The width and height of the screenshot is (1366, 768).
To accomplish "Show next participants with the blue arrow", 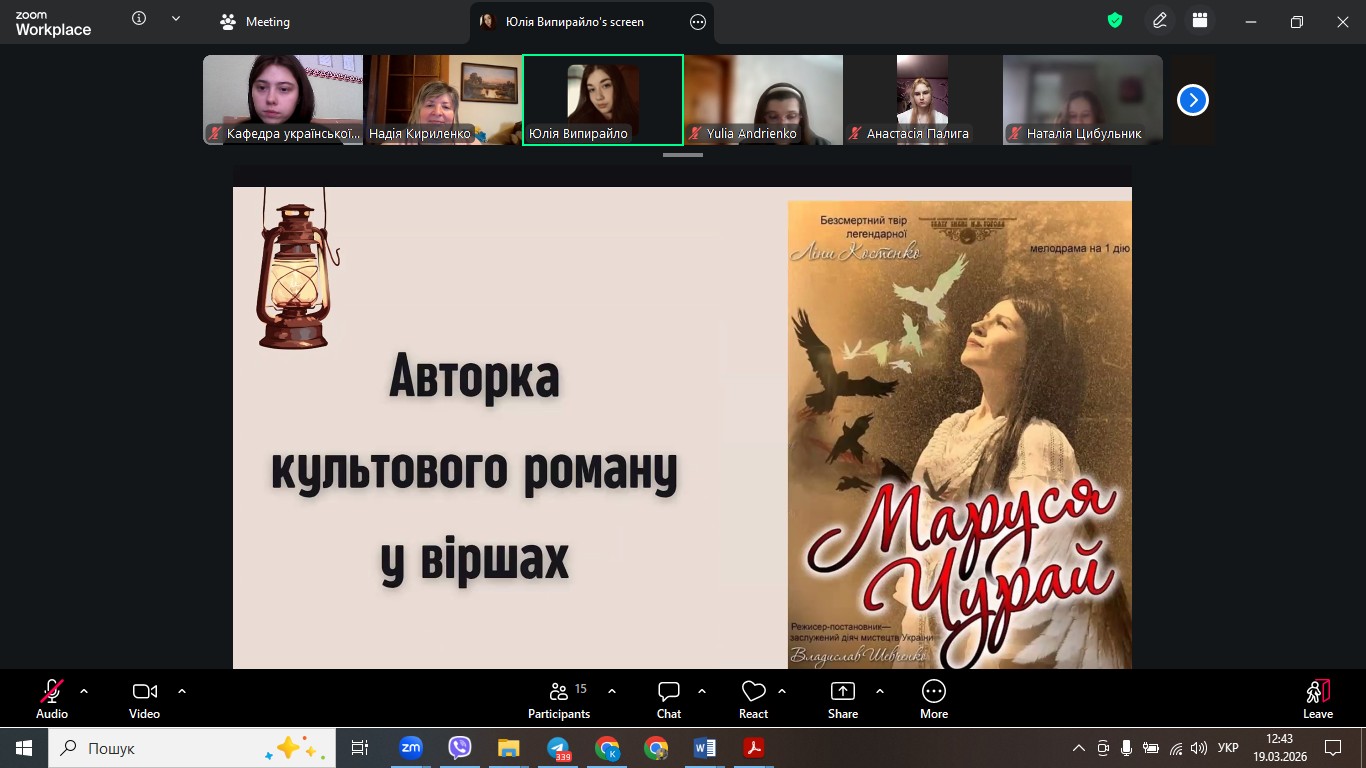I will [1192, 100].
